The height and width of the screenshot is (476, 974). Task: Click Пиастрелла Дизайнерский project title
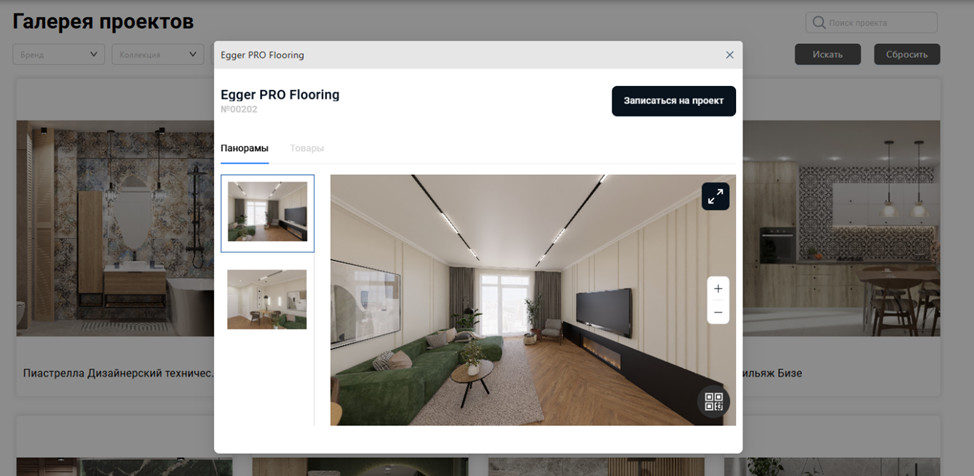point(118,373)
